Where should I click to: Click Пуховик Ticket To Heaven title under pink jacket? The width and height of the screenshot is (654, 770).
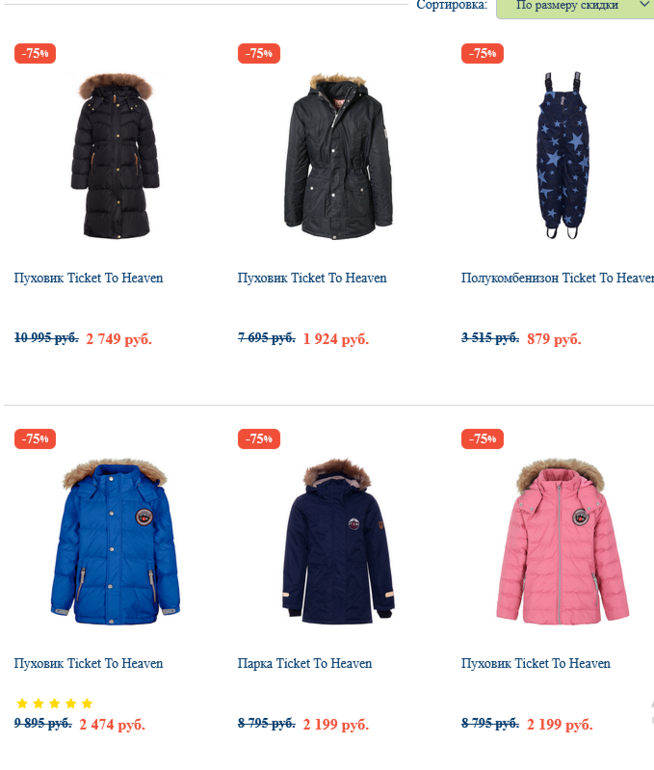[536, 663]
